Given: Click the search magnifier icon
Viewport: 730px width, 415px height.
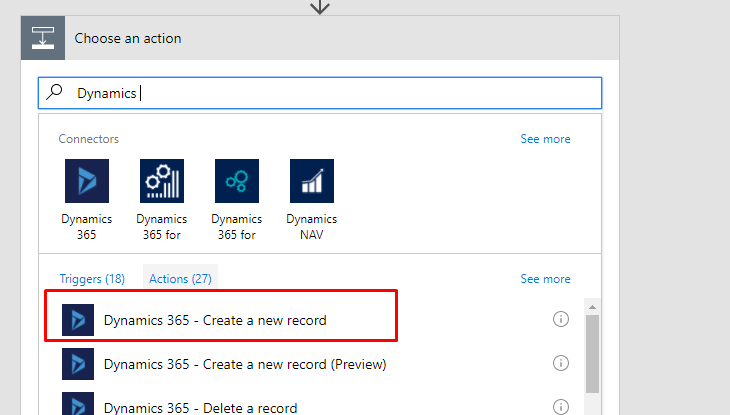Looking at the screenshot, I should [x=54, y=92].
